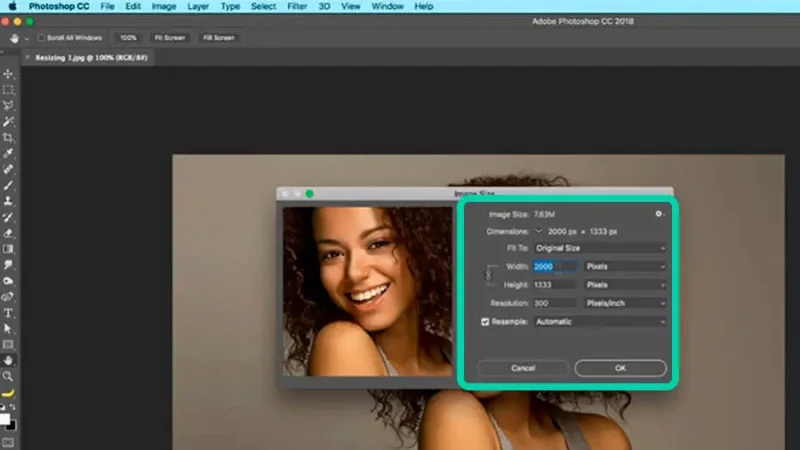Toggle Scroll All Windows checkbox
This screenshot has width=800, height=450.
pos(41,38)
